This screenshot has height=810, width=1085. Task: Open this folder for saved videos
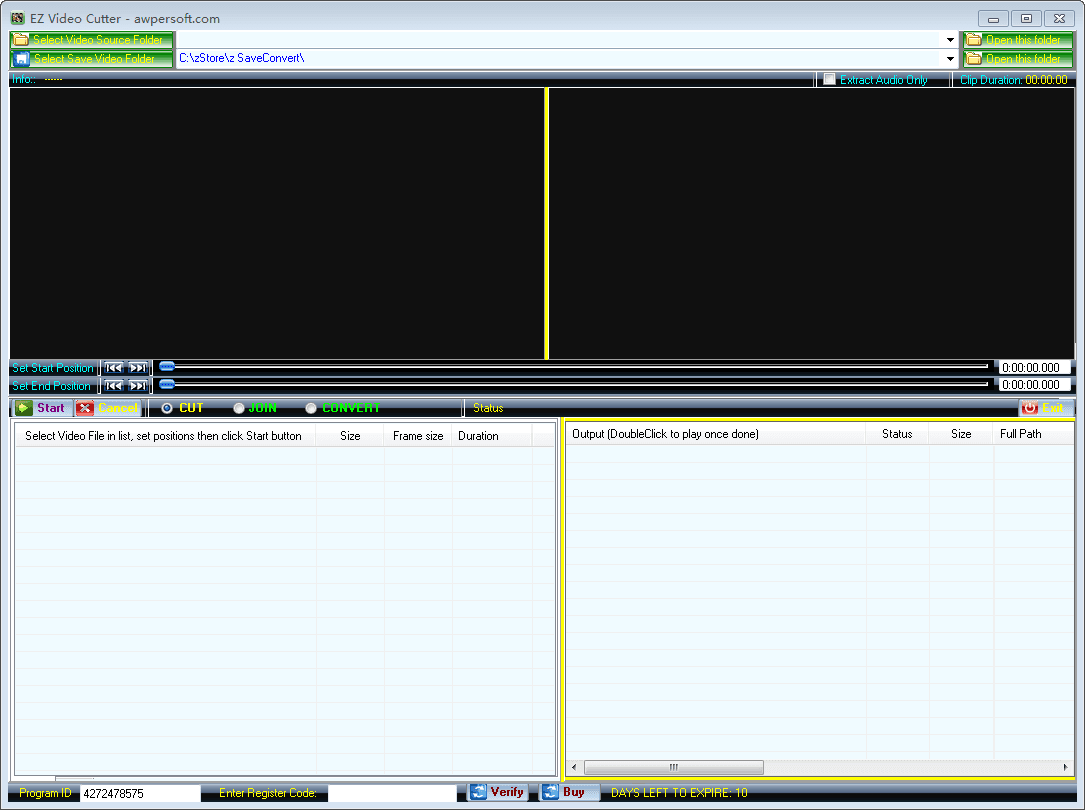click(x=1017, y=58)
